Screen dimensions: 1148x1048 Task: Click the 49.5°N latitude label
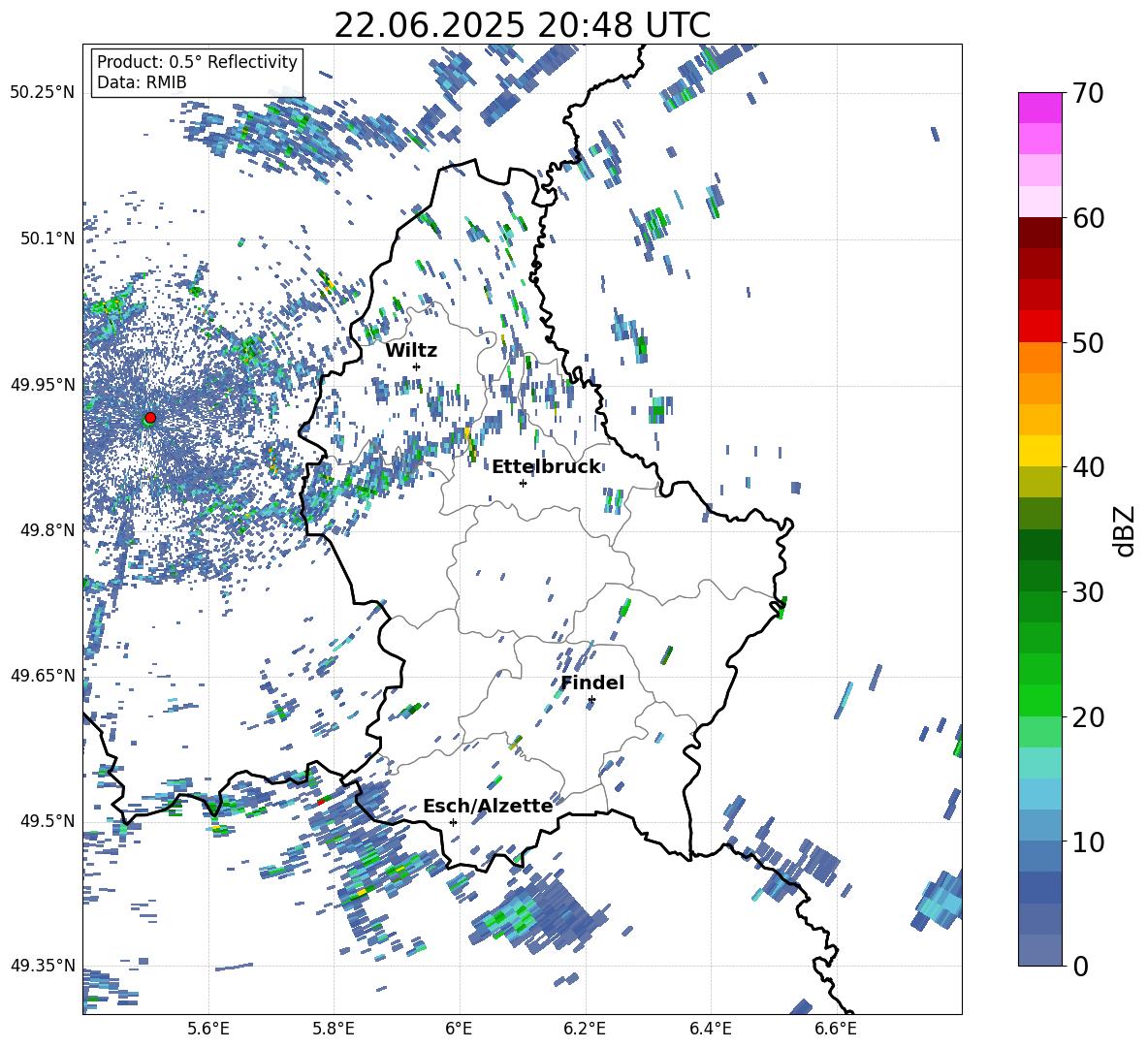[47, 820]
